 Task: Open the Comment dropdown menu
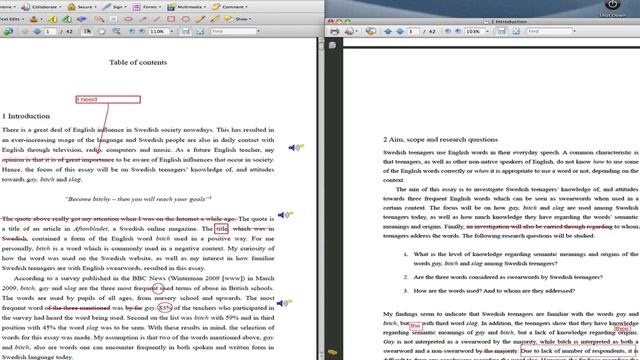pos(229,7)
